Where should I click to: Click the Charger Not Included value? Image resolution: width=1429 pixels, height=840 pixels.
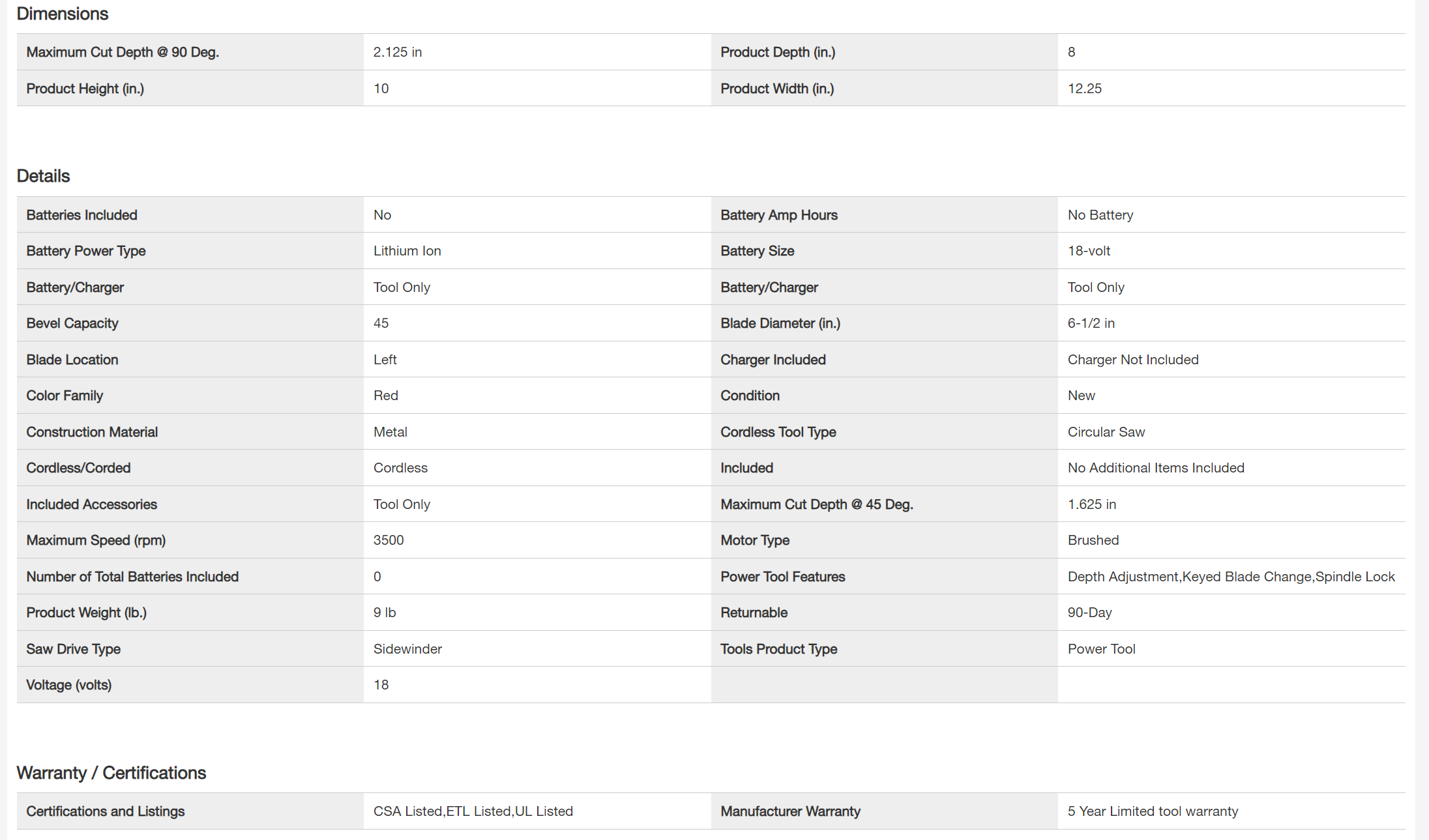tap(1133, 360)
